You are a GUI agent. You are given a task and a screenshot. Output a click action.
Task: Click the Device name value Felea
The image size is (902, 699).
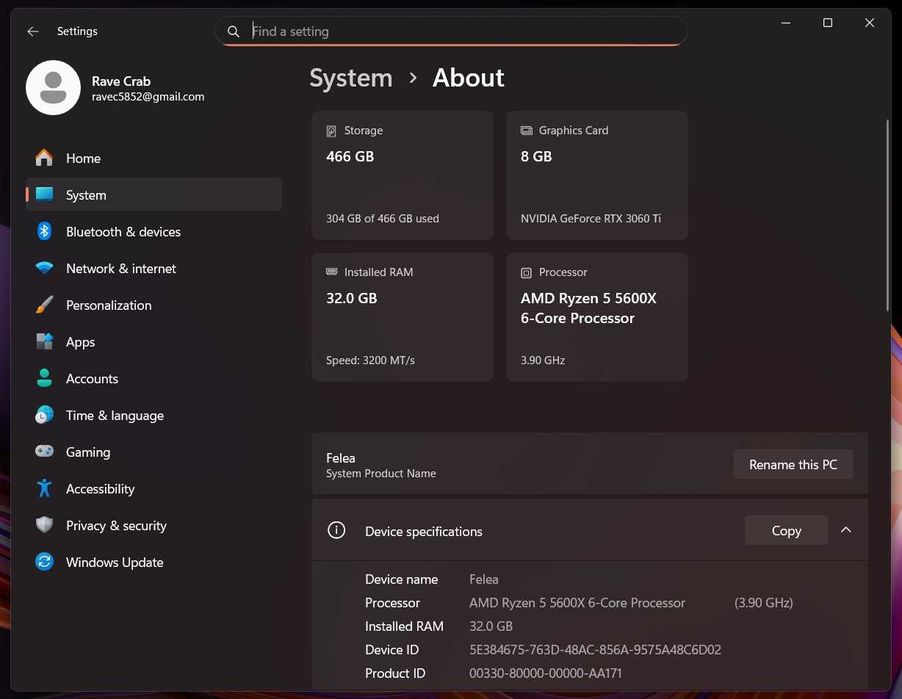484,579
